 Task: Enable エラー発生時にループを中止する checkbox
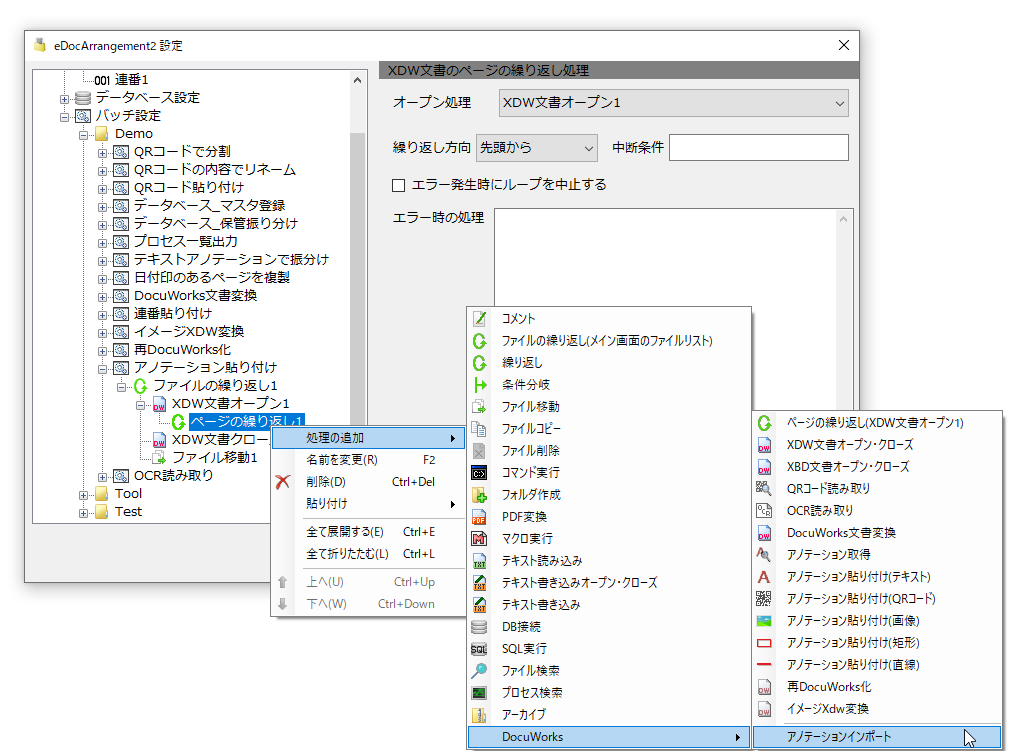[399, 186]
